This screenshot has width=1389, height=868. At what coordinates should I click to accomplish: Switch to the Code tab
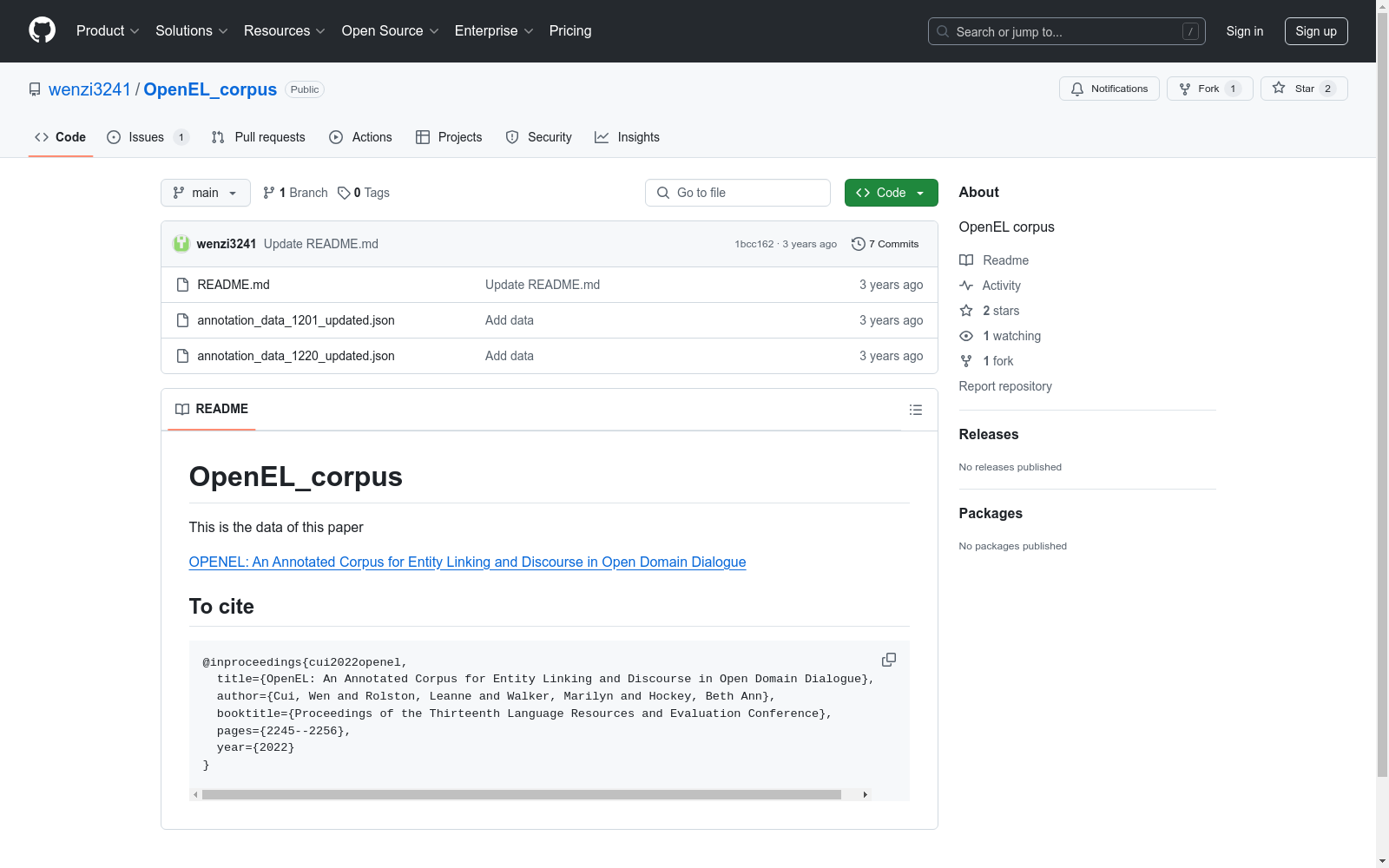61,137
